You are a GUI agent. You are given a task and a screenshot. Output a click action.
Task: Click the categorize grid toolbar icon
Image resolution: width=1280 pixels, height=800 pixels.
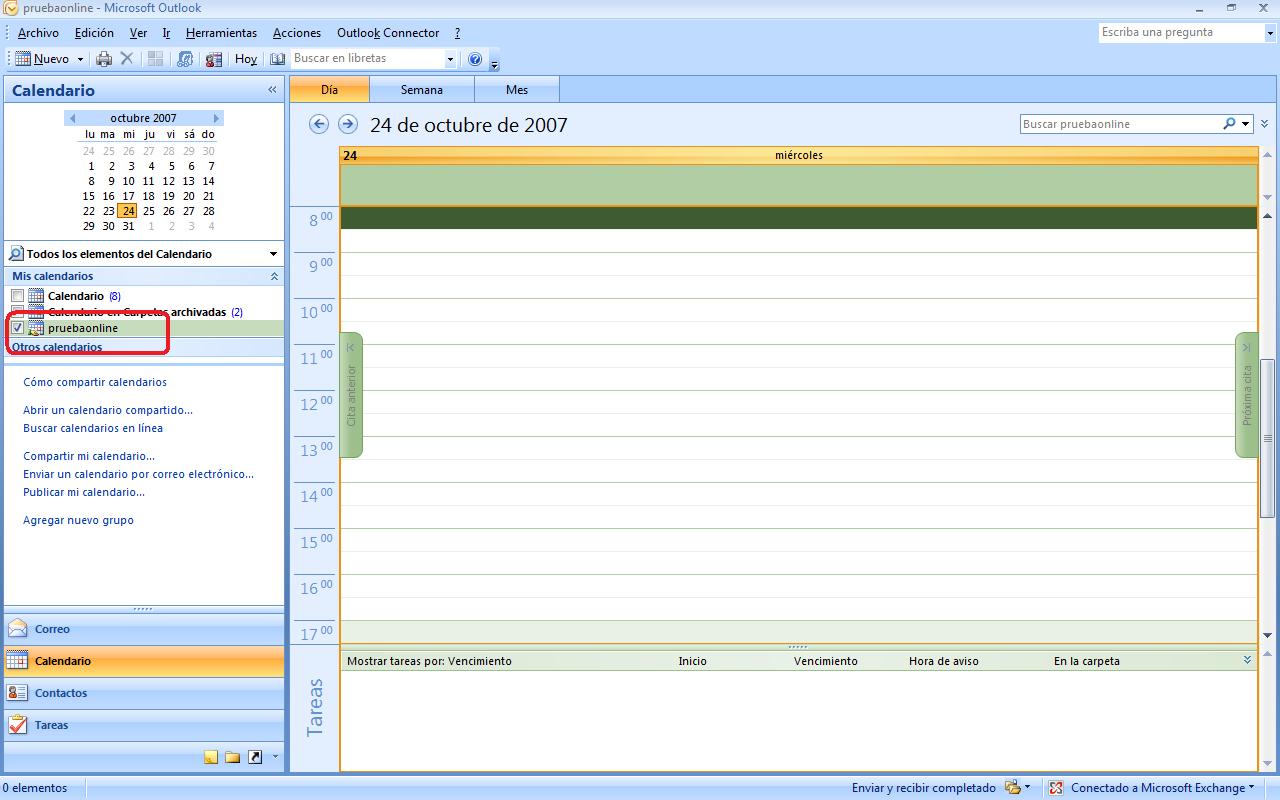click(x=155, y=59)
